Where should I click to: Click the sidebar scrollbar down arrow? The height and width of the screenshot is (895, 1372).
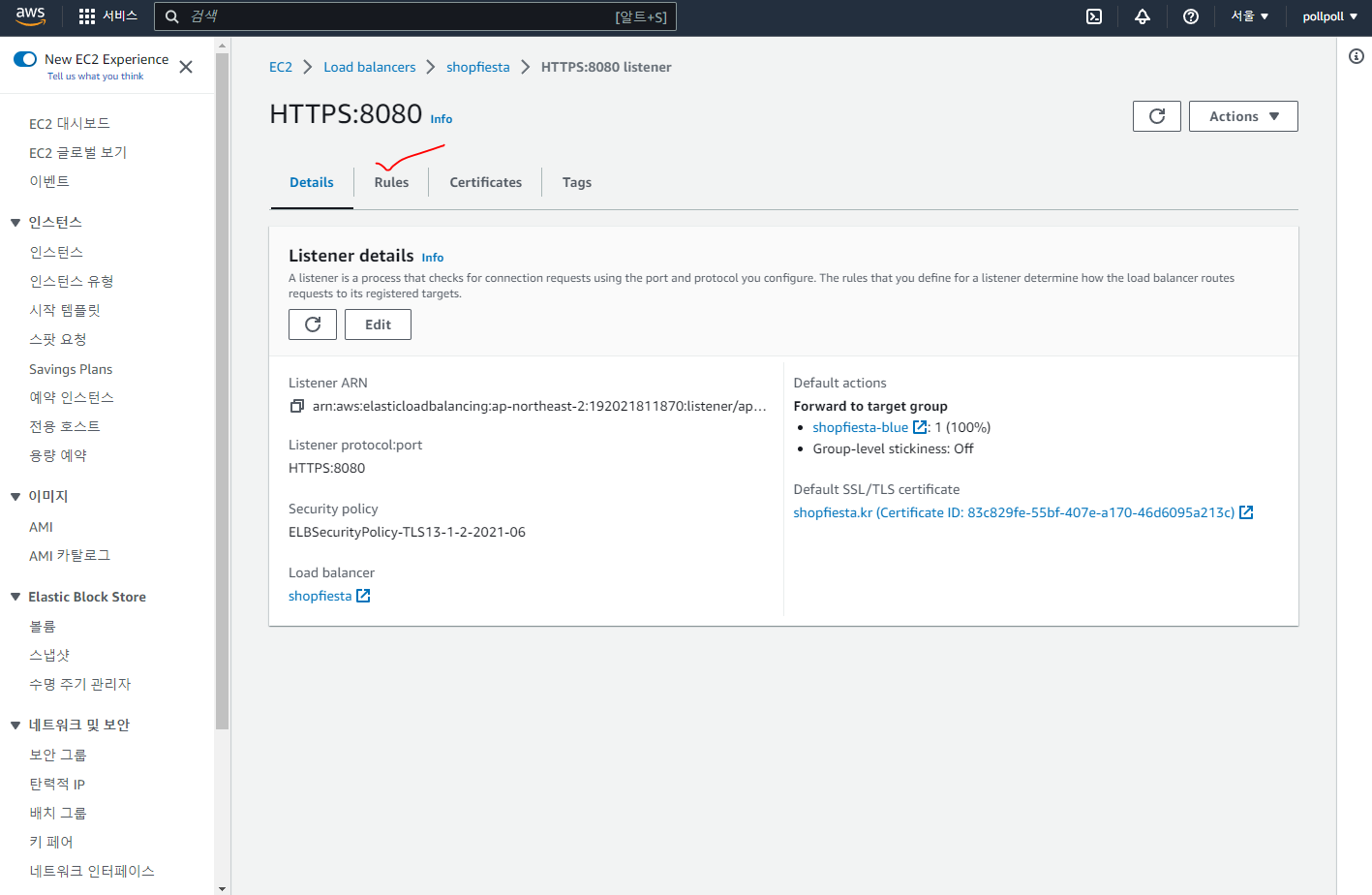coord(223,887)
